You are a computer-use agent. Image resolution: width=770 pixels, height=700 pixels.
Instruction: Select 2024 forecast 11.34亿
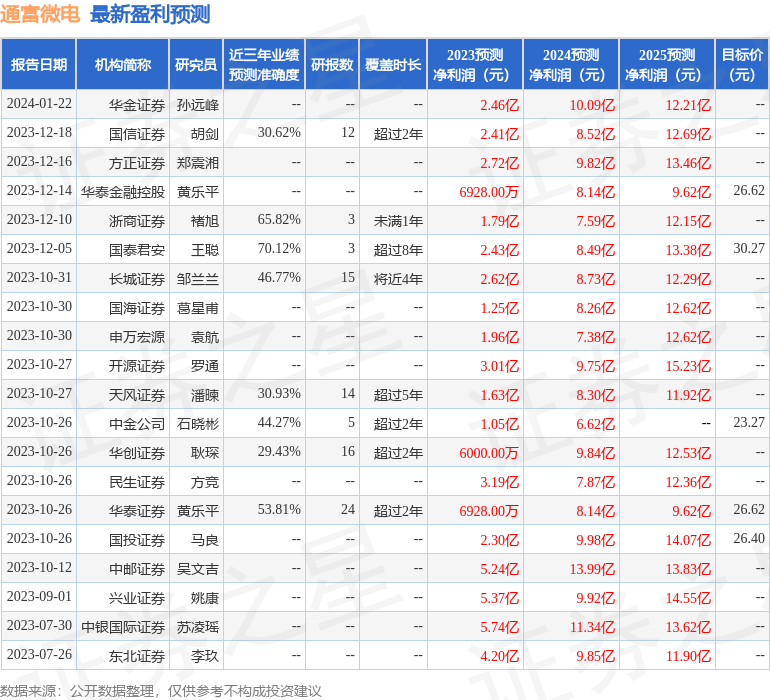coord(592,627)
